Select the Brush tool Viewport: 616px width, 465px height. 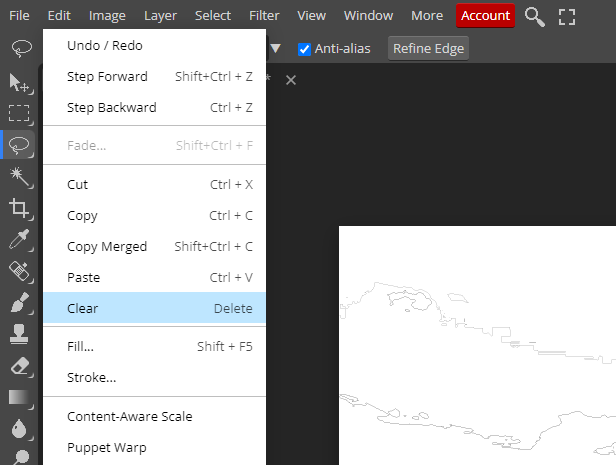19,302
